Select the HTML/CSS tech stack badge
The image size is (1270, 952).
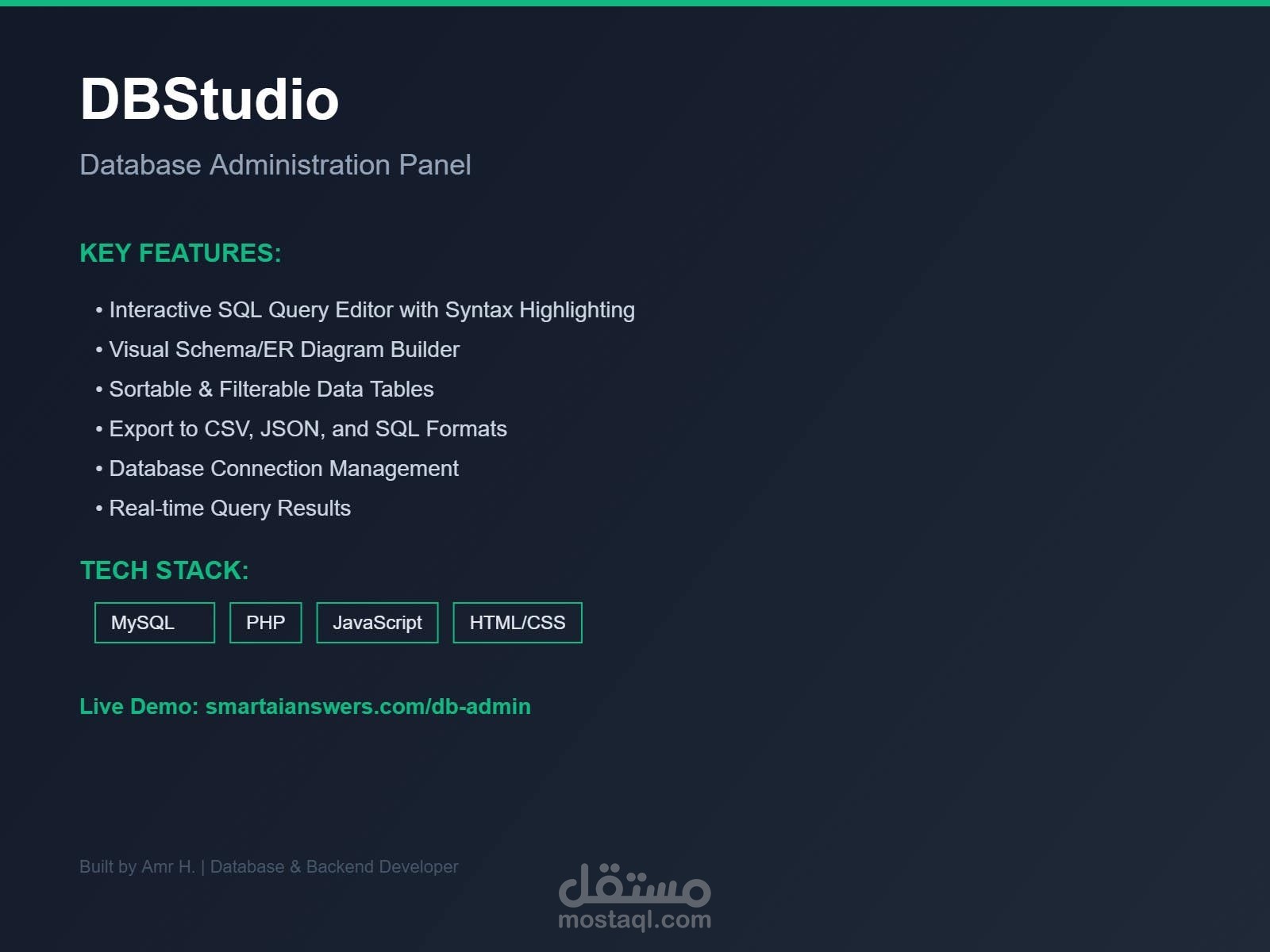coord(518,623)
